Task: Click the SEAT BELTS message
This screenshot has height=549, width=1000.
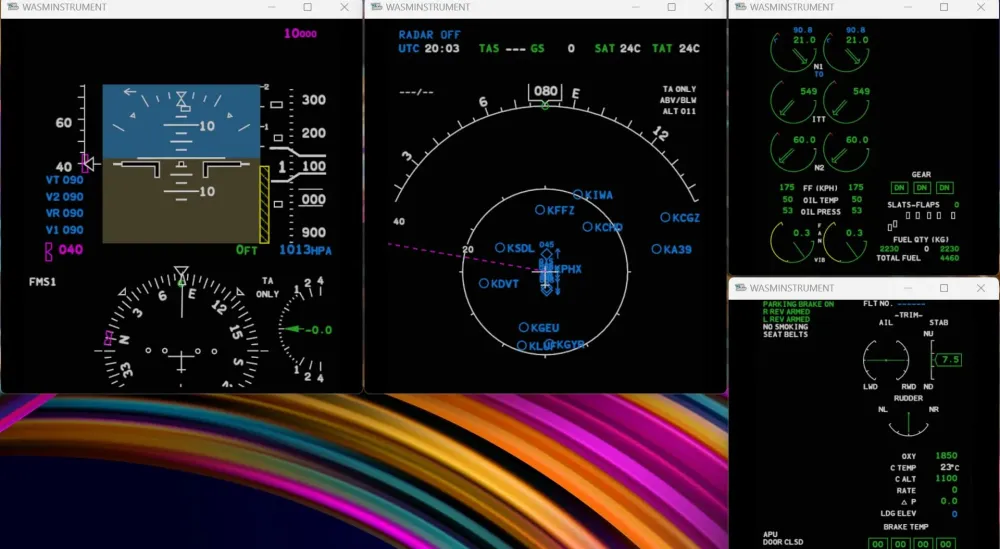Action: pos(785,334)
